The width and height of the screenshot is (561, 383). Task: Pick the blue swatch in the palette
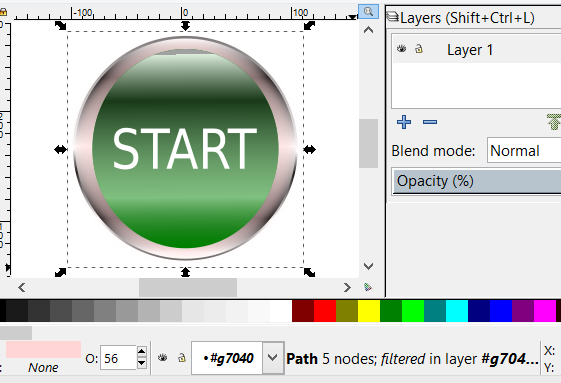click(x=501, y=311)
